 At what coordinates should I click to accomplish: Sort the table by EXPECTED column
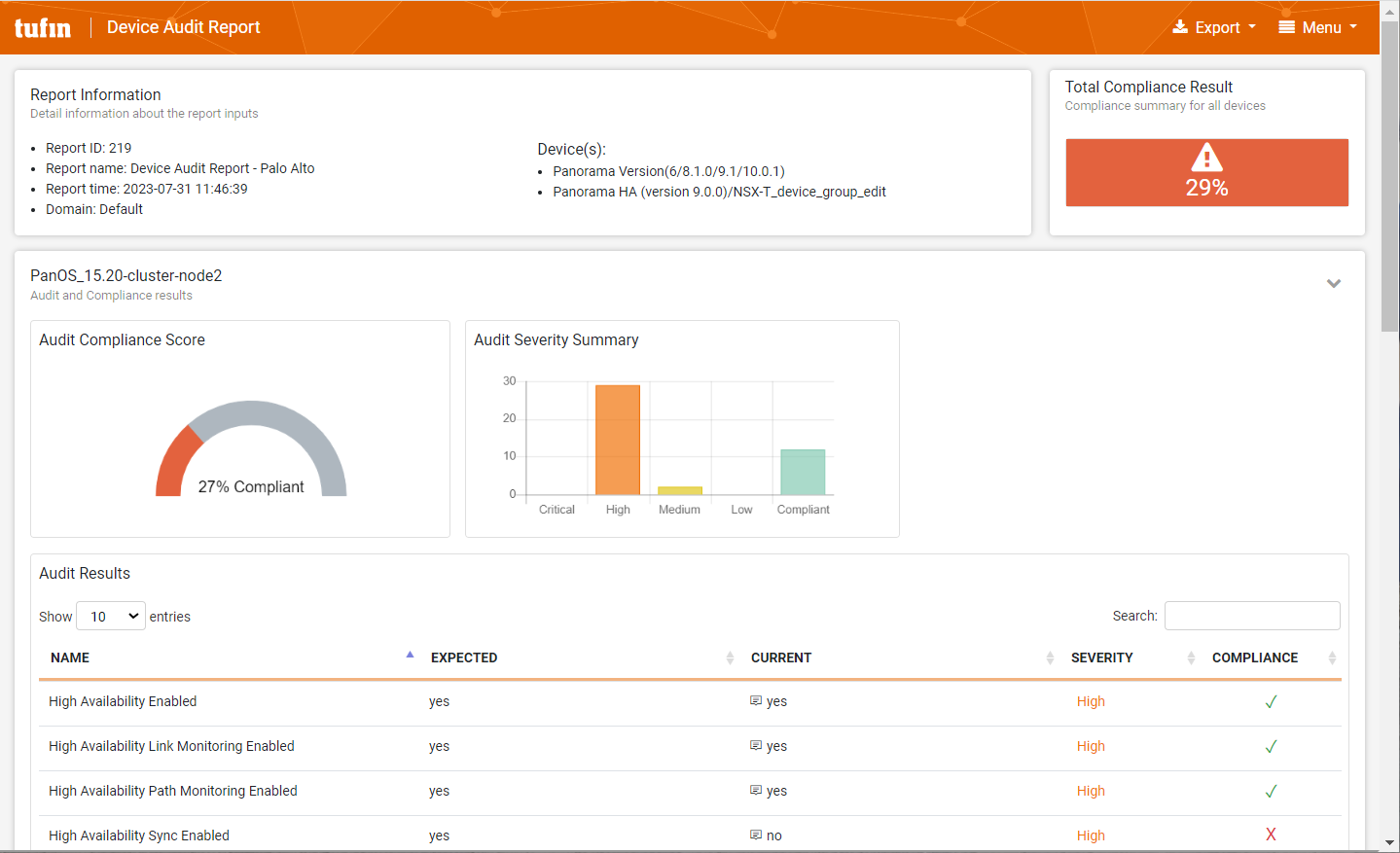(x=580, y=658)
